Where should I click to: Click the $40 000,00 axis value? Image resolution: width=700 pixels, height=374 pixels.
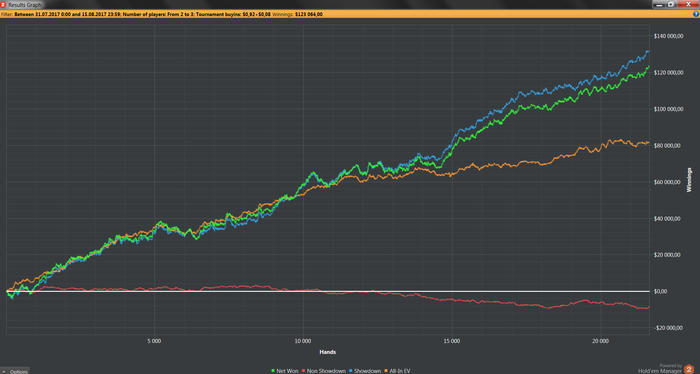click(667, 219)
